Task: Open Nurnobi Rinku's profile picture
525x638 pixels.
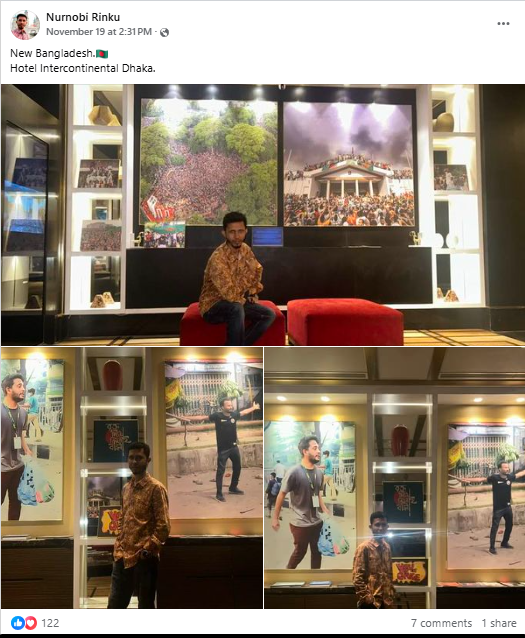Action: [25, 25]
